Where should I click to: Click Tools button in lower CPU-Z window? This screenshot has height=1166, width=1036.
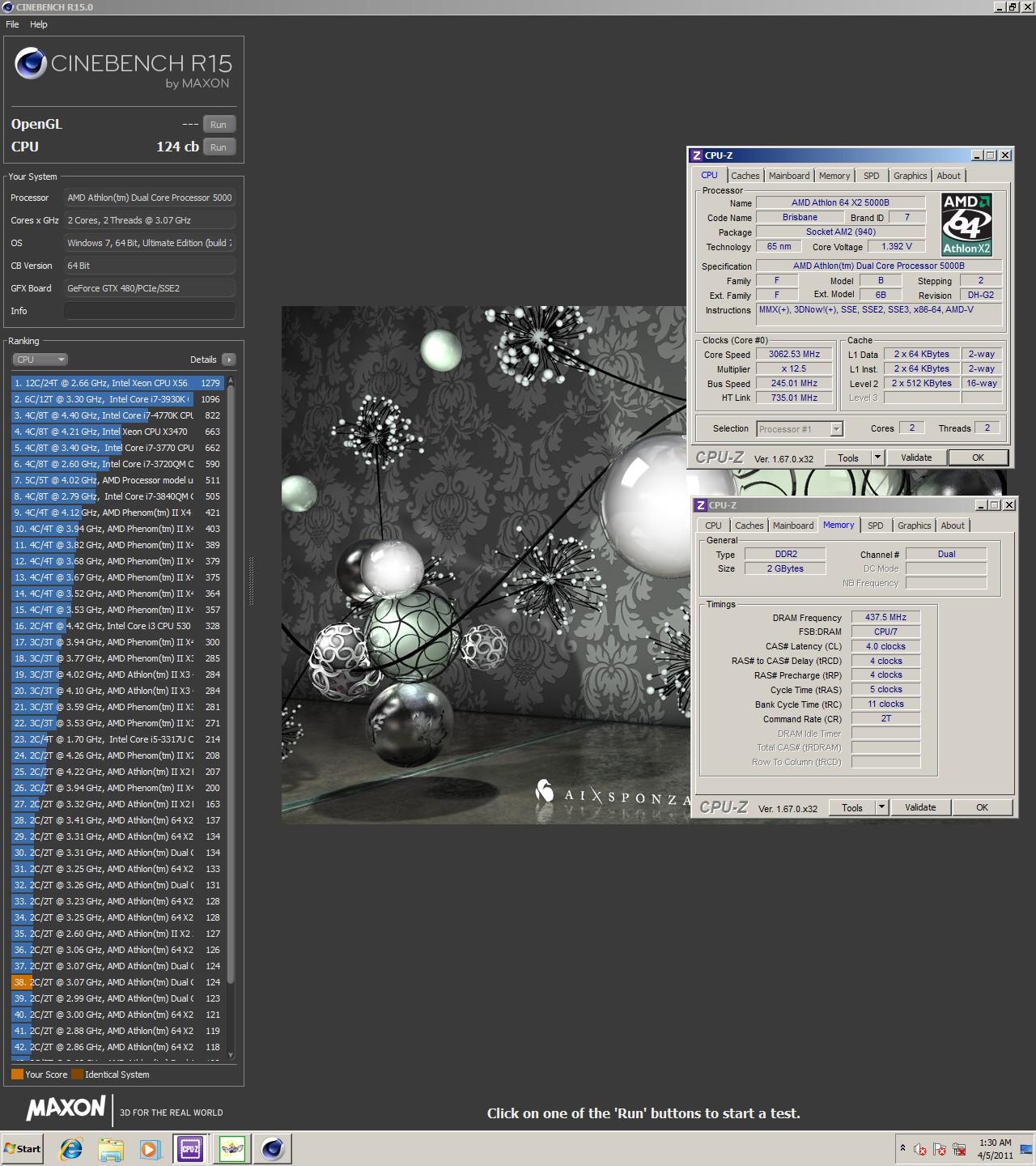[x=851, y=807]
